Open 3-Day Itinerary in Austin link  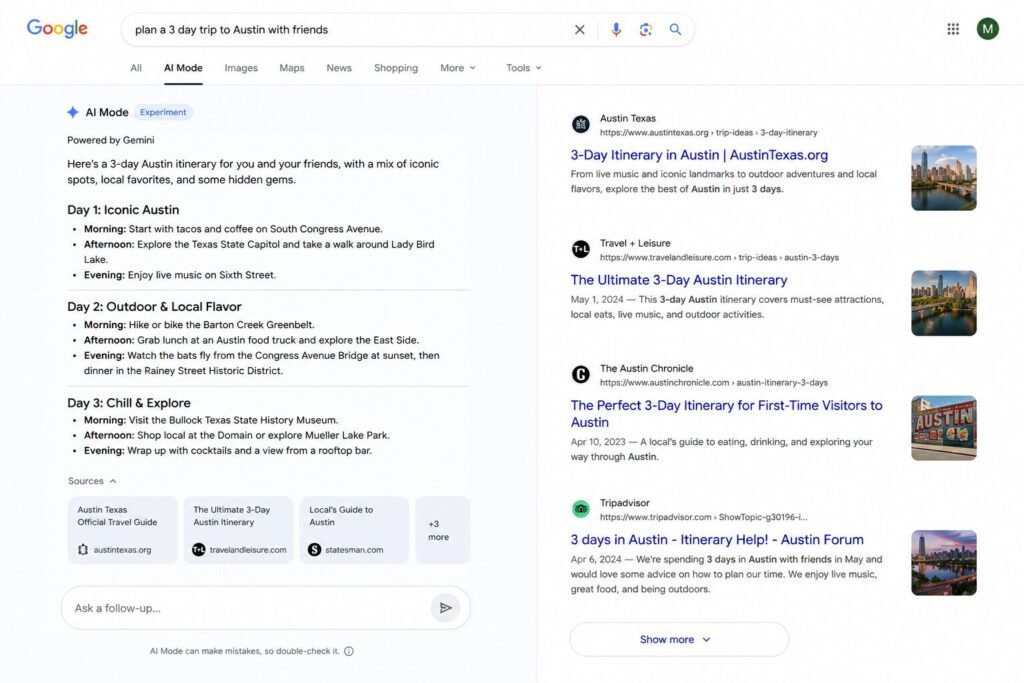699,155
